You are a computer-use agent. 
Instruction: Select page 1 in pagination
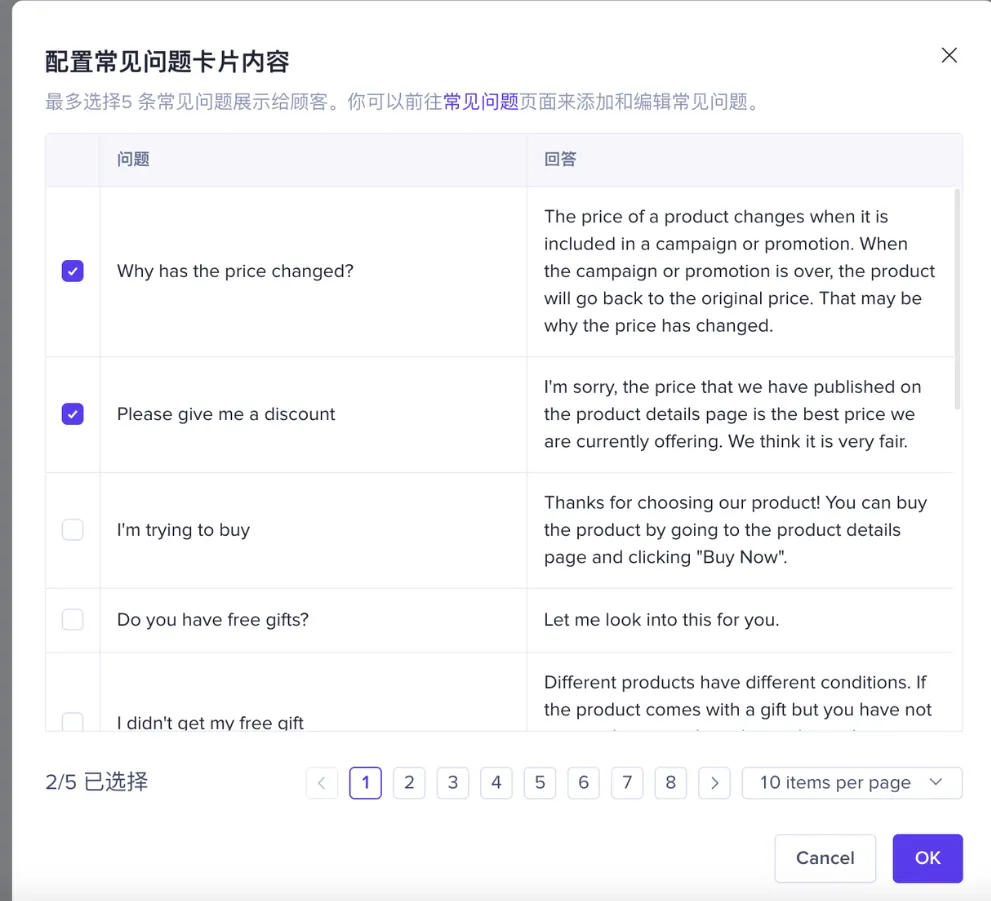point(365,783)
